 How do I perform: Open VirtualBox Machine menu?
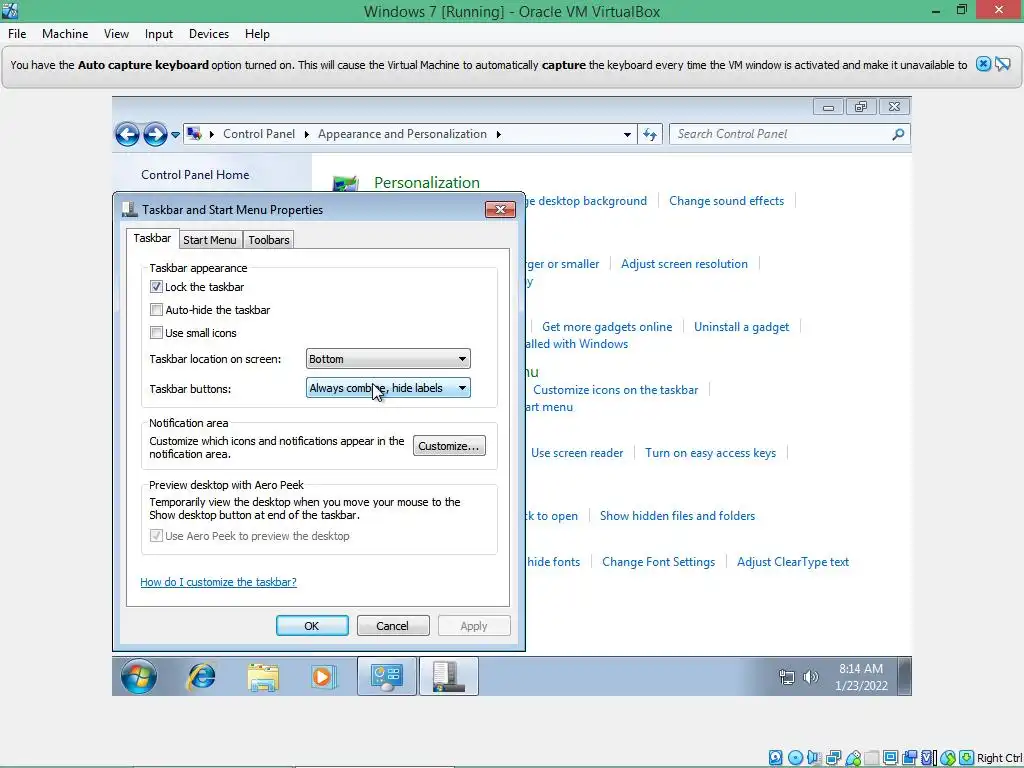[x=65, y=34]
